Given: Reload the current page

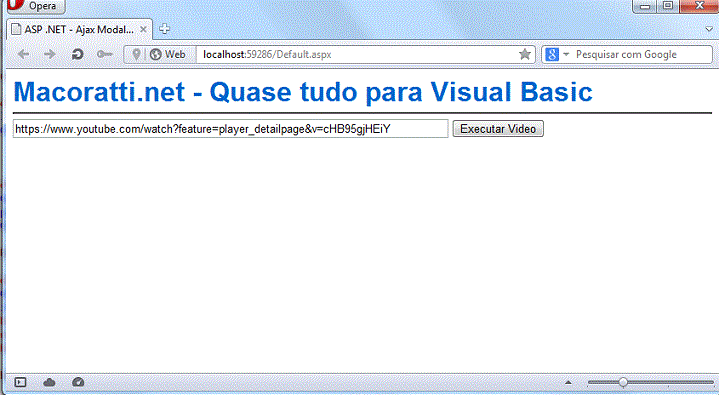Looking at the screenshot, I should coord(77,55).
